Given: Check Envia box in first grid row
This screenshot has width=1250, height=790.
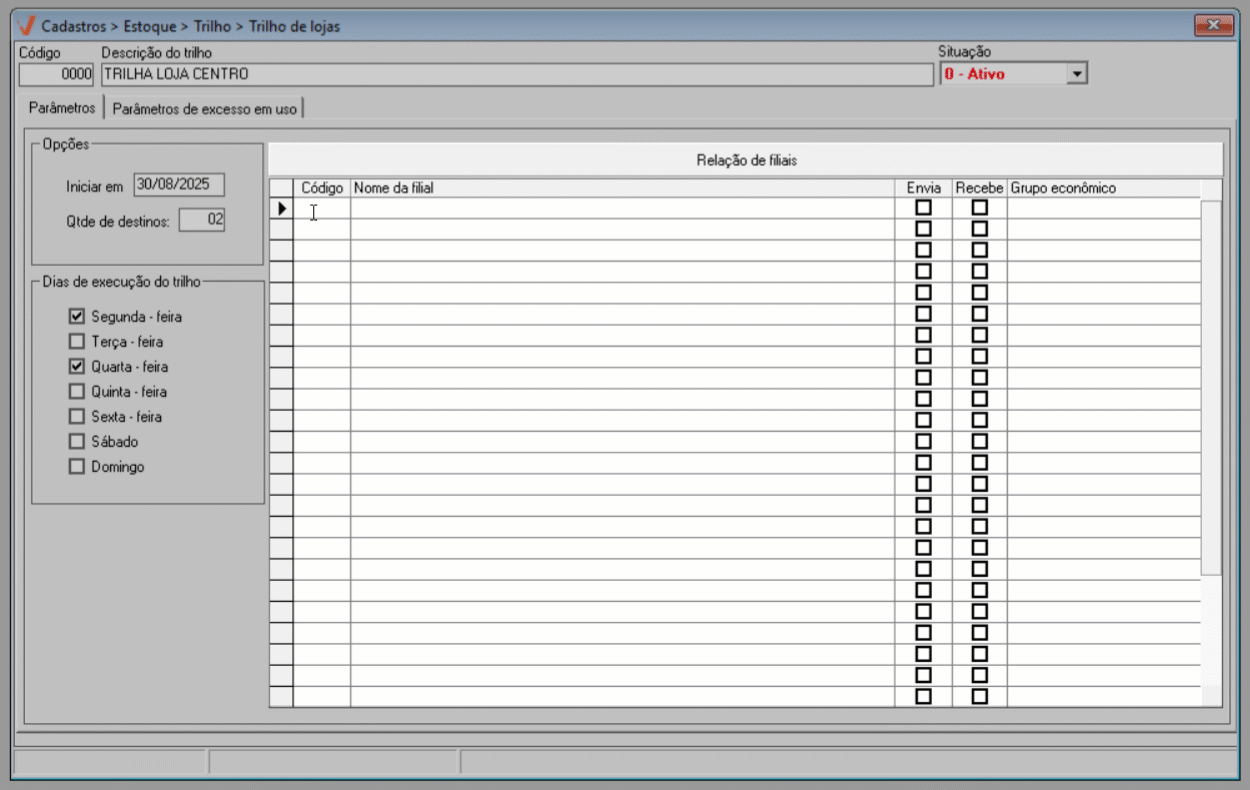Looking at the screenshot, I should point(923,208).
